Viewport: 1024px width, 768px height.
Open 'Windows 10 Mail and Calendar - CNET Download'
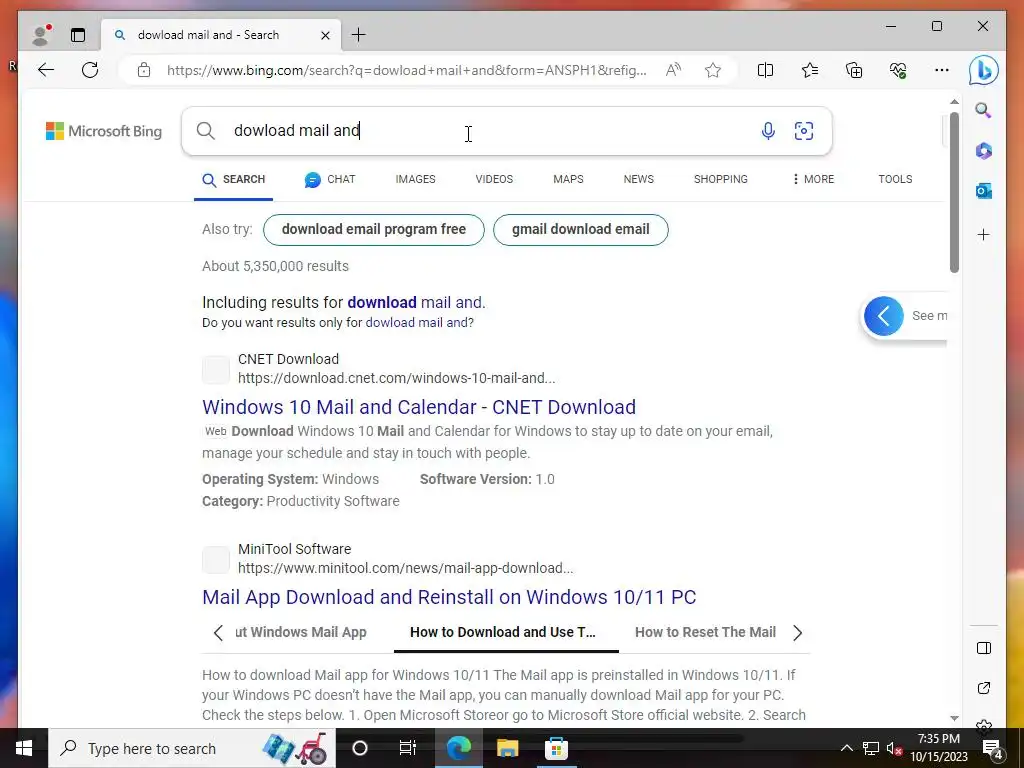point(419,407)
